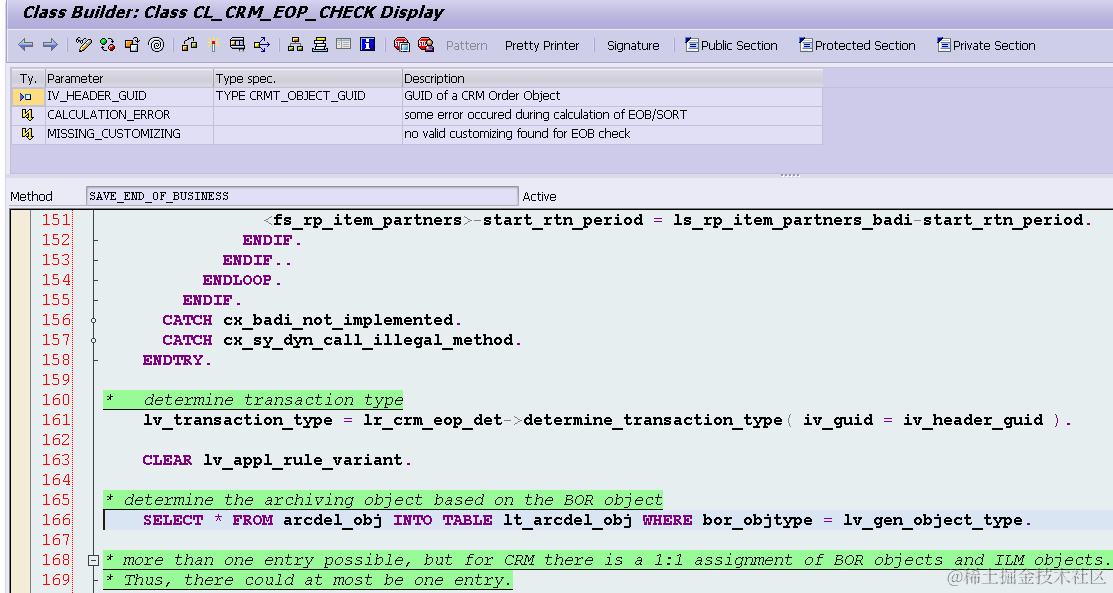Go back with the left arrow icon

26,45
